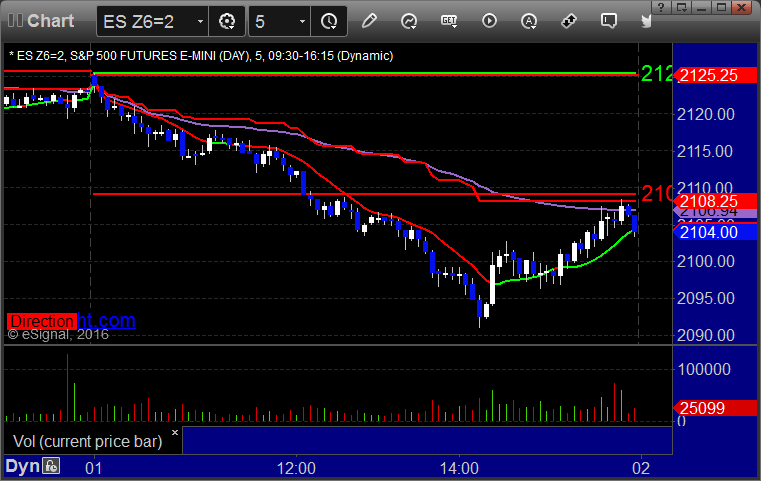
Task: Click the 14:00 time axis label
Action: click(459, 468)
